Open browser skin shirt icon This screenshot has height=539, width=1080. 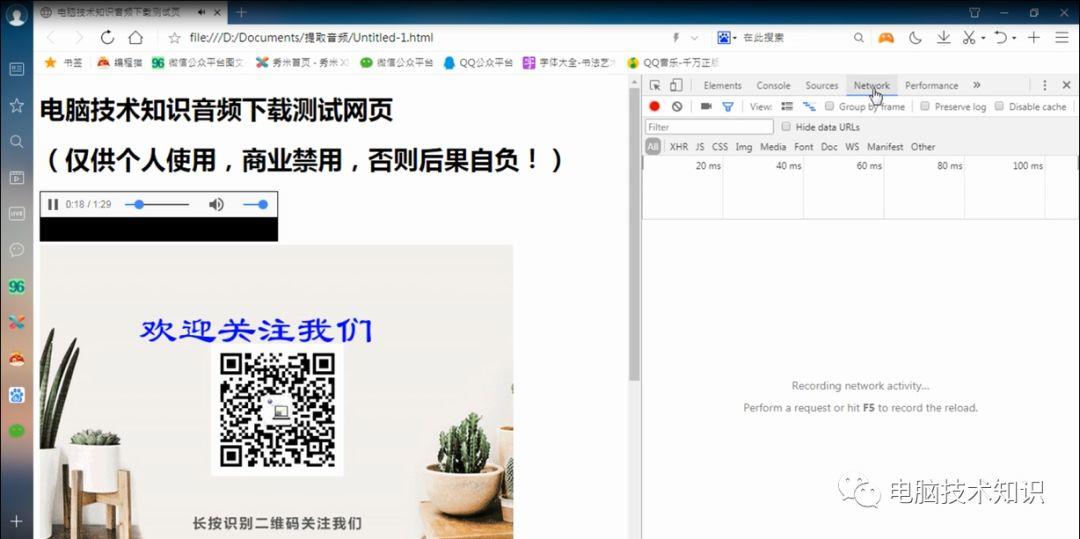point(974,12)
